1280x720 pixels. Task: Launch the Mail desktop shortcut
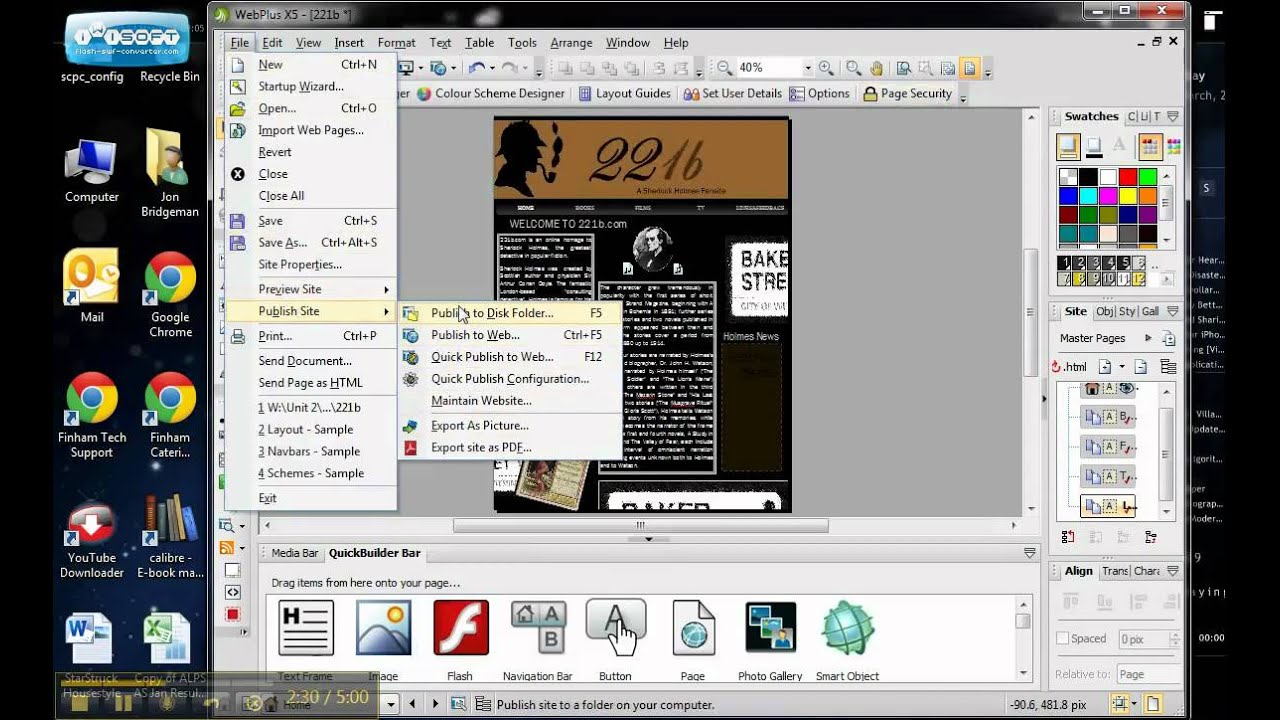(x=92, y=286)
